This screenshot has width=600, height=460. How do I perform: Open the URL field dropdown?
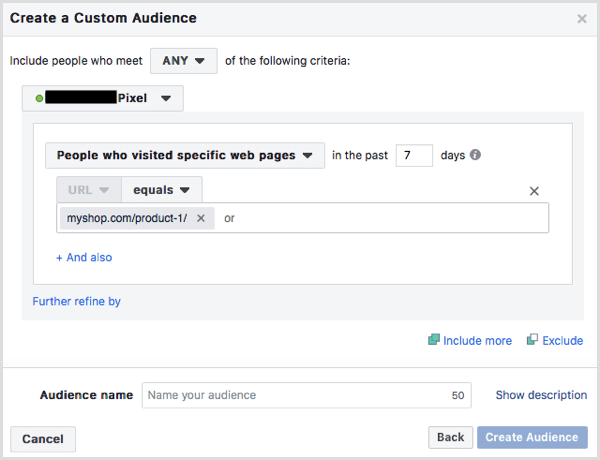coord(89,190)
